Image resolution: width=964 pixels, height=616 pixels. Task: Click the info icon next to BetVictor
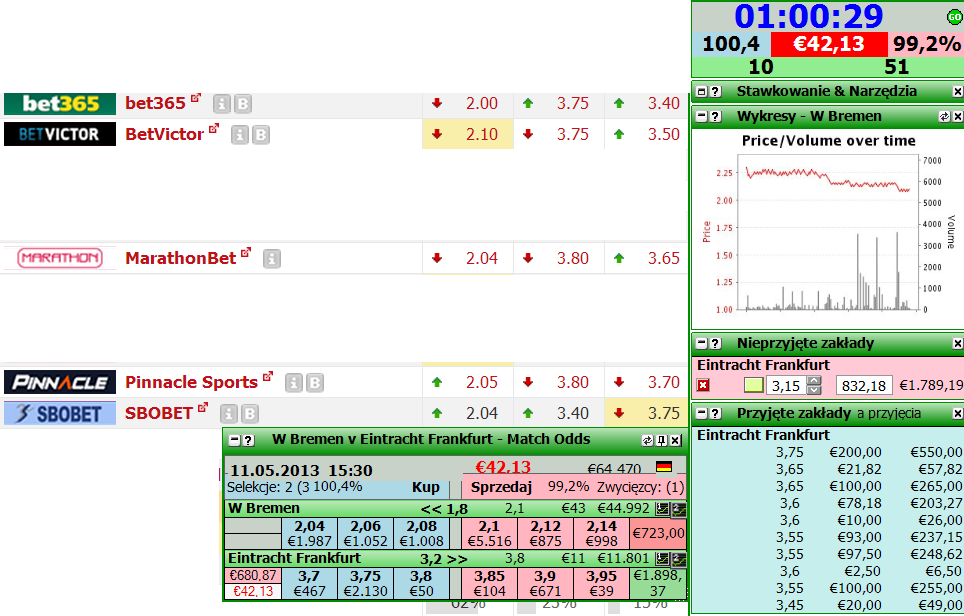click(240, 135)
